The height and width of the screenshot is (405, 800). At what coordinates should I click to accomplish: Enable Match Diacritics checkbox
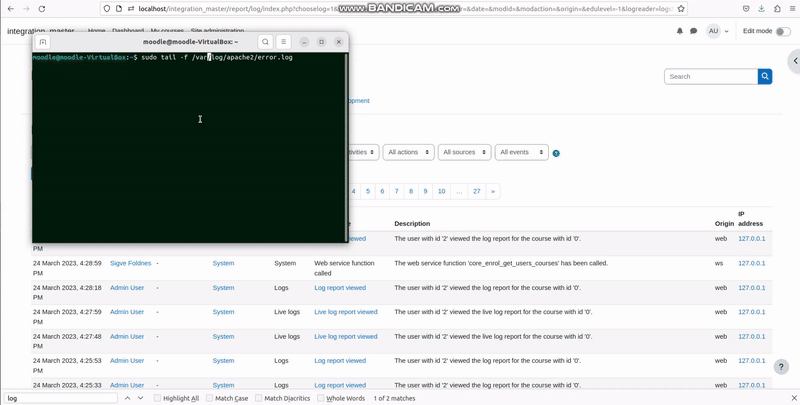pos(259,398)
